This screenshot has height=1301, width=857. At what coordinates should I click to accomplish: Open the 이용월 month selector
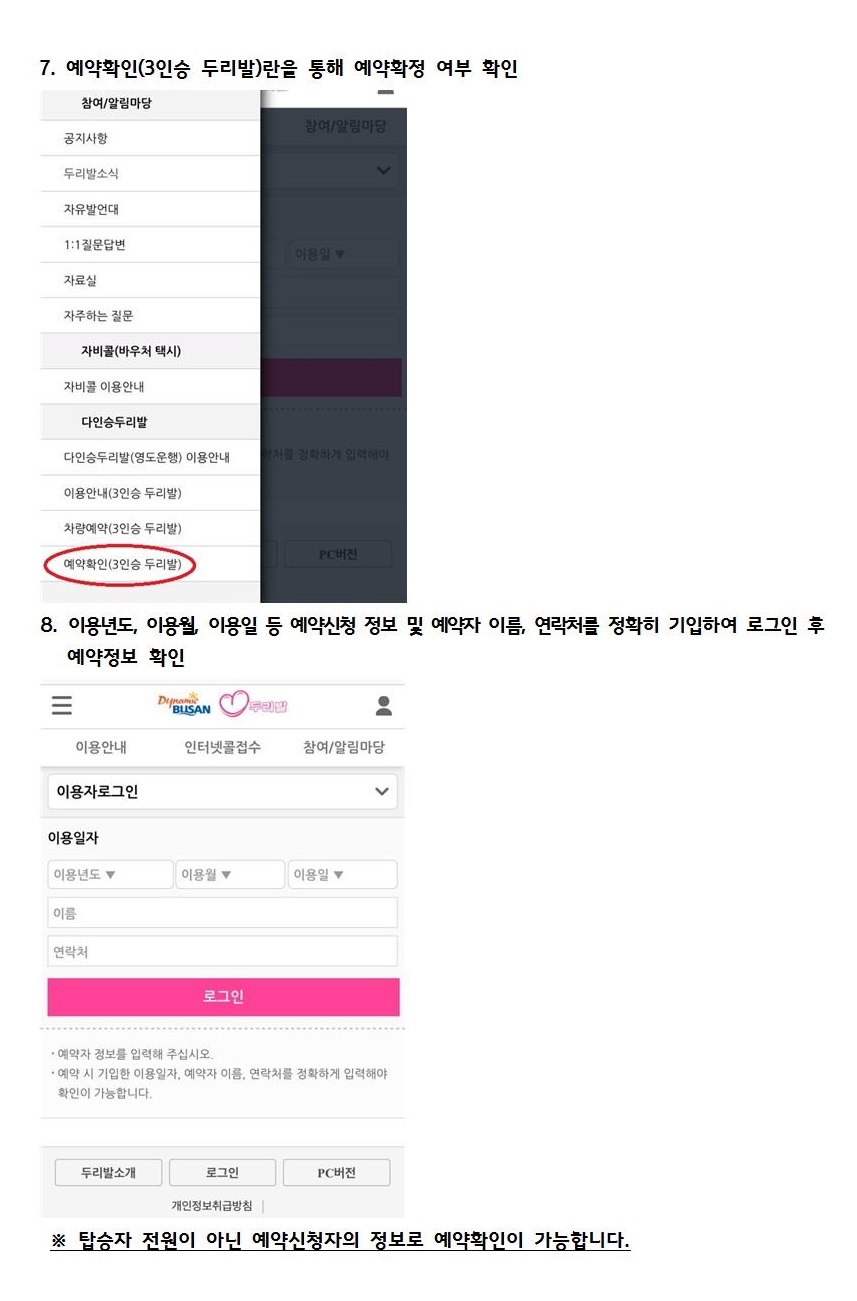[231, 875]
